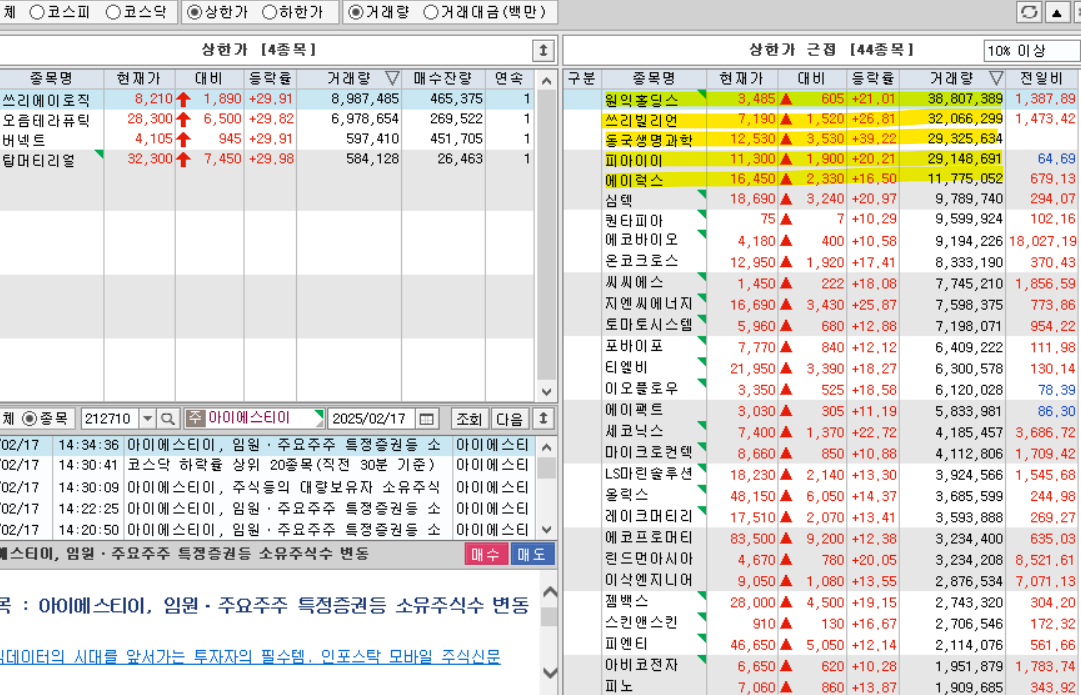Open 코스닥 하락률 상위 20종목 news item
This screenshot has height=695, width=1081.
[x=267, y=465]
